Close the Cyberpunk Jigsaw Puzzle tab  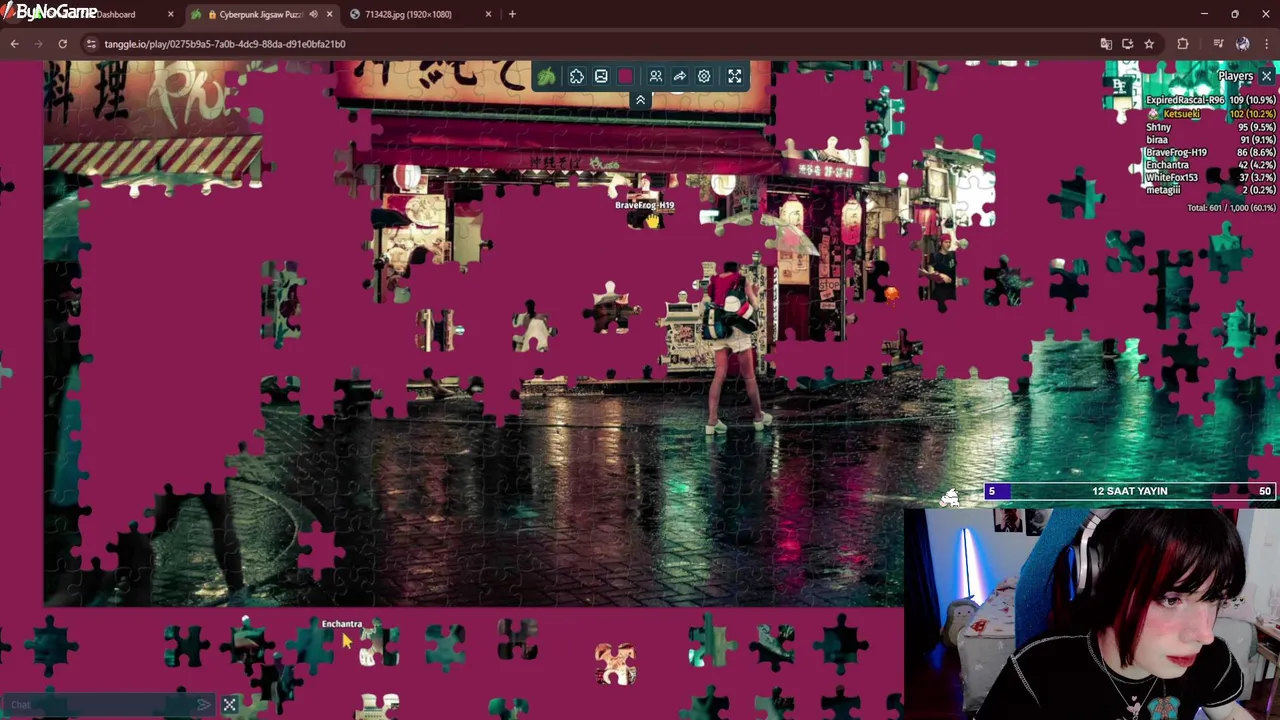pyautogui.click(x=329, y=14)
